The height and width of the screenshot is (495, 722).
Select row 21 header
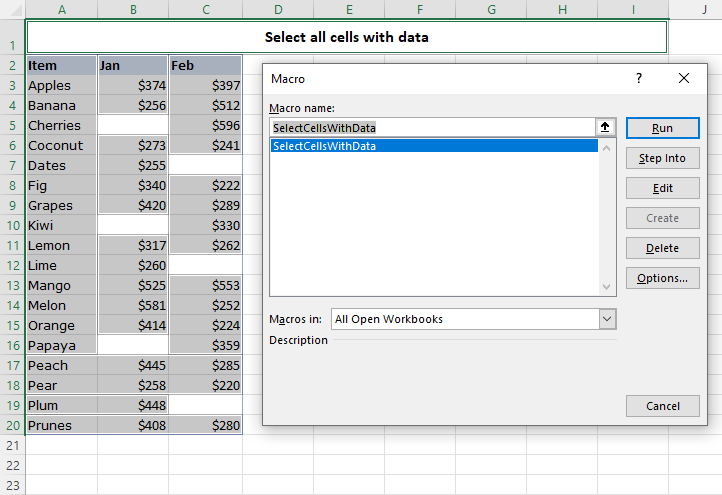pyautogui.click(x=12, y=446)
